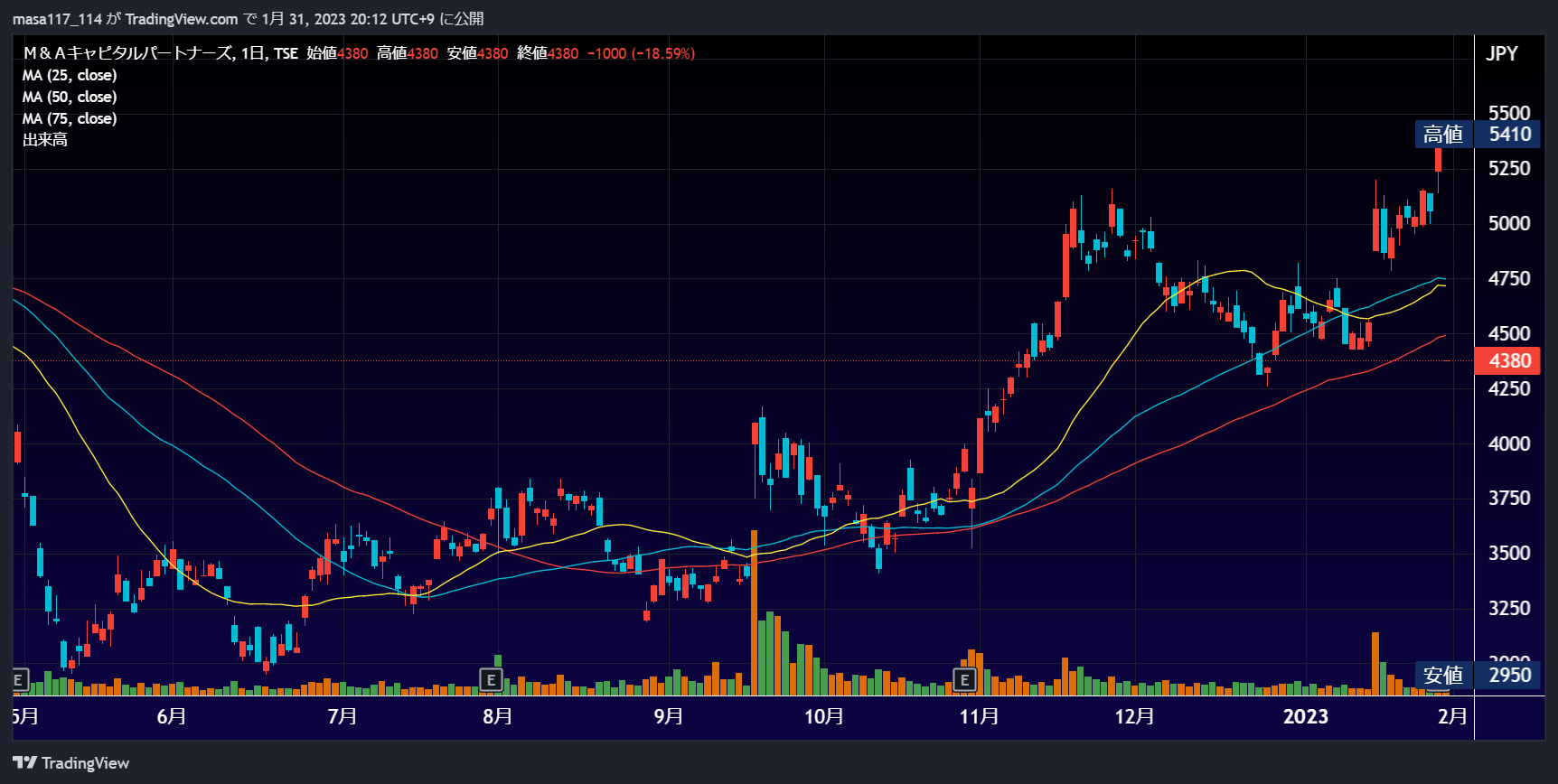Select the MA (75, close) indicator label
This screenshot has width=1558, height=784.
pos(70,118)
